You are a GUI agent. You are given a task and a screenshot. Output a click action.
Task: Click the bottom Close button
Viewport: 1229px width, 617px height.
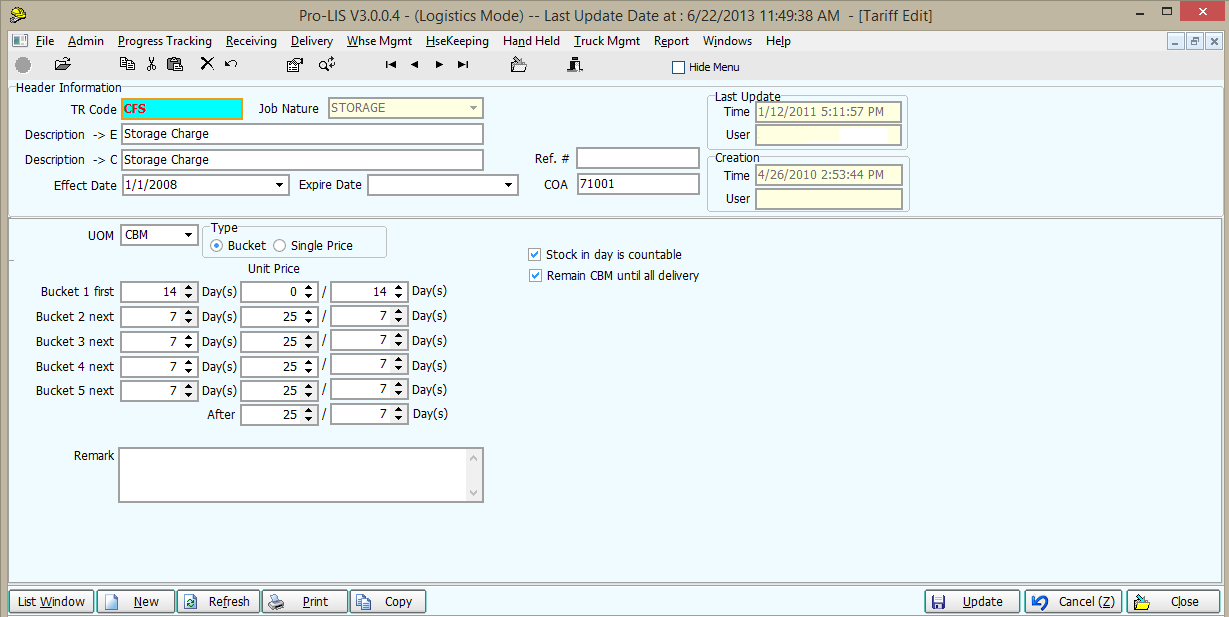(1174, 602)
